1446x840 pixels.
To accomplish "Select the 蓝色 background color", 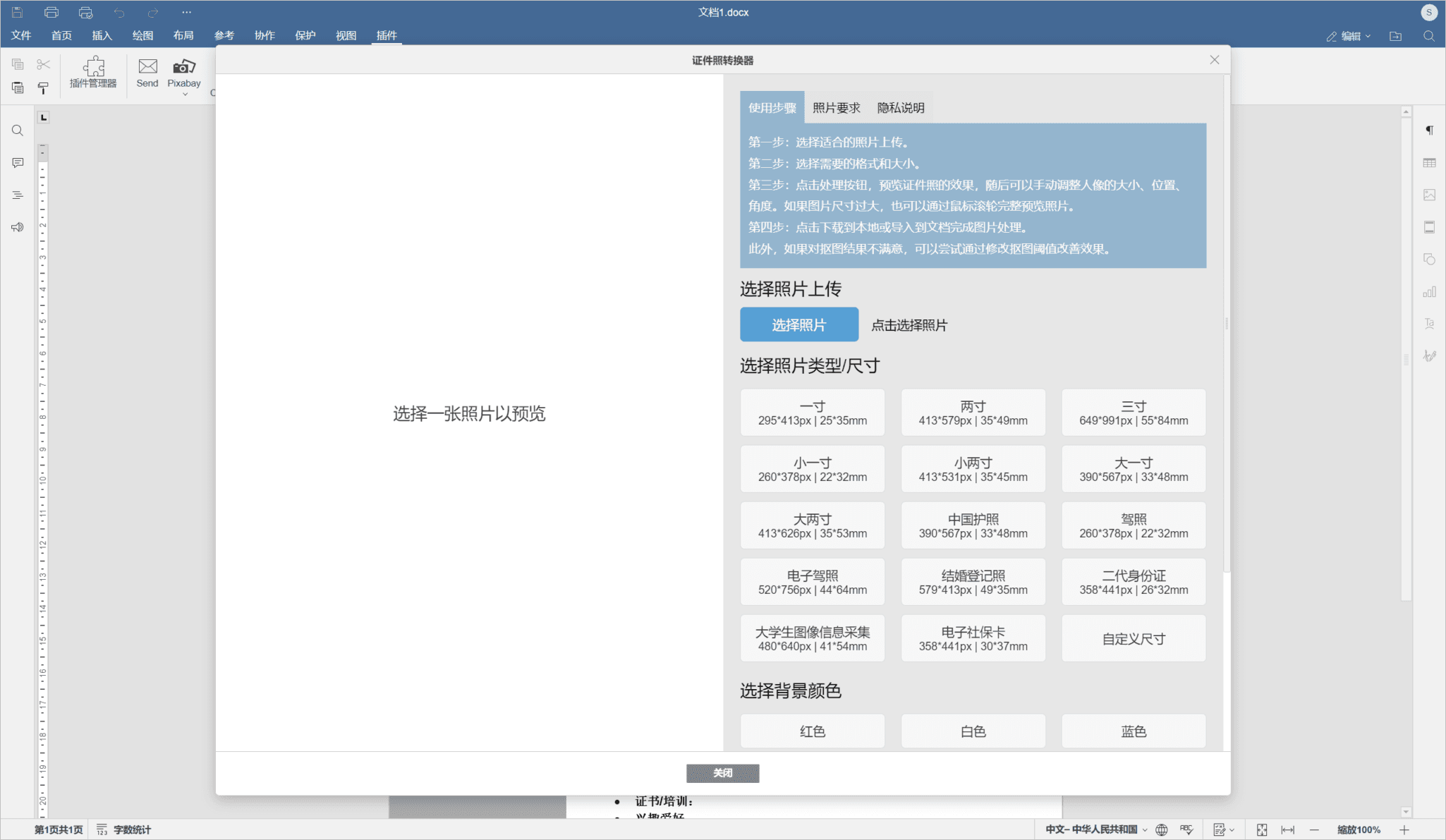I will (1132, 731).
